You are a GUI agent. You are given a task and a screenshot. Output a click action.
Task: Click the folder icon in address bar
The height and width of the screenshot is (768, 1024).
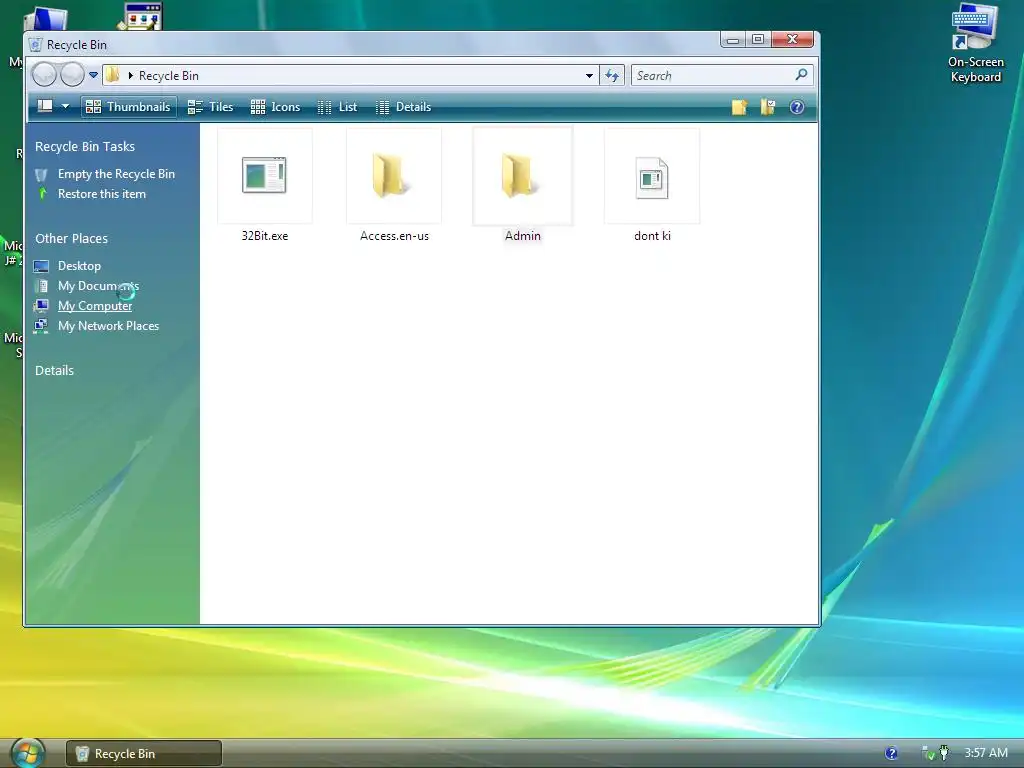coord(112,75)
